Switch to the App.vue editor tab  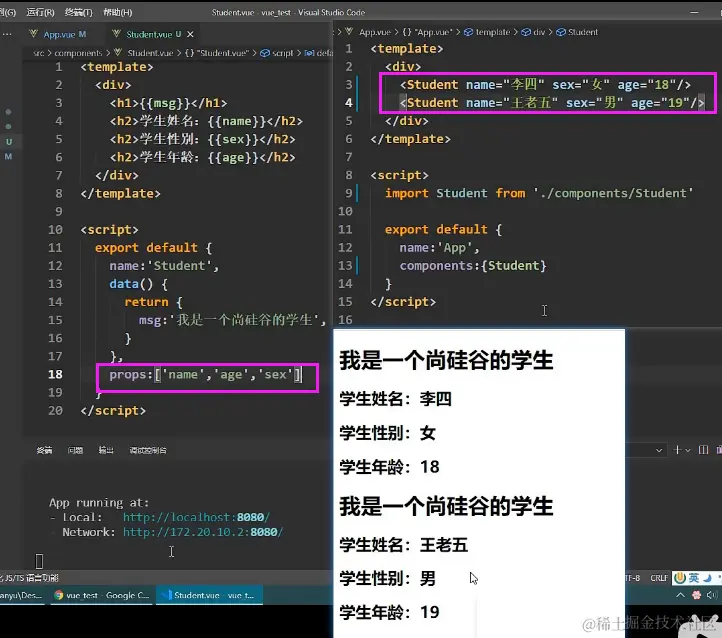tap(58, 34)
